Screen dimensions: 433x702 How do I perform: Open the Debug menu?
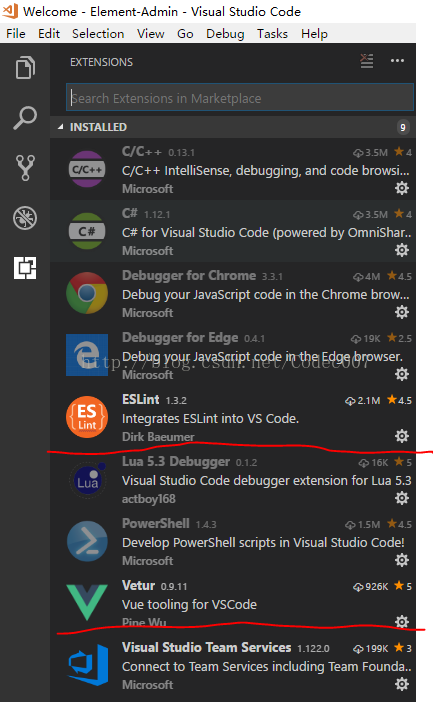pyautogui.click(x=225, y=34)
